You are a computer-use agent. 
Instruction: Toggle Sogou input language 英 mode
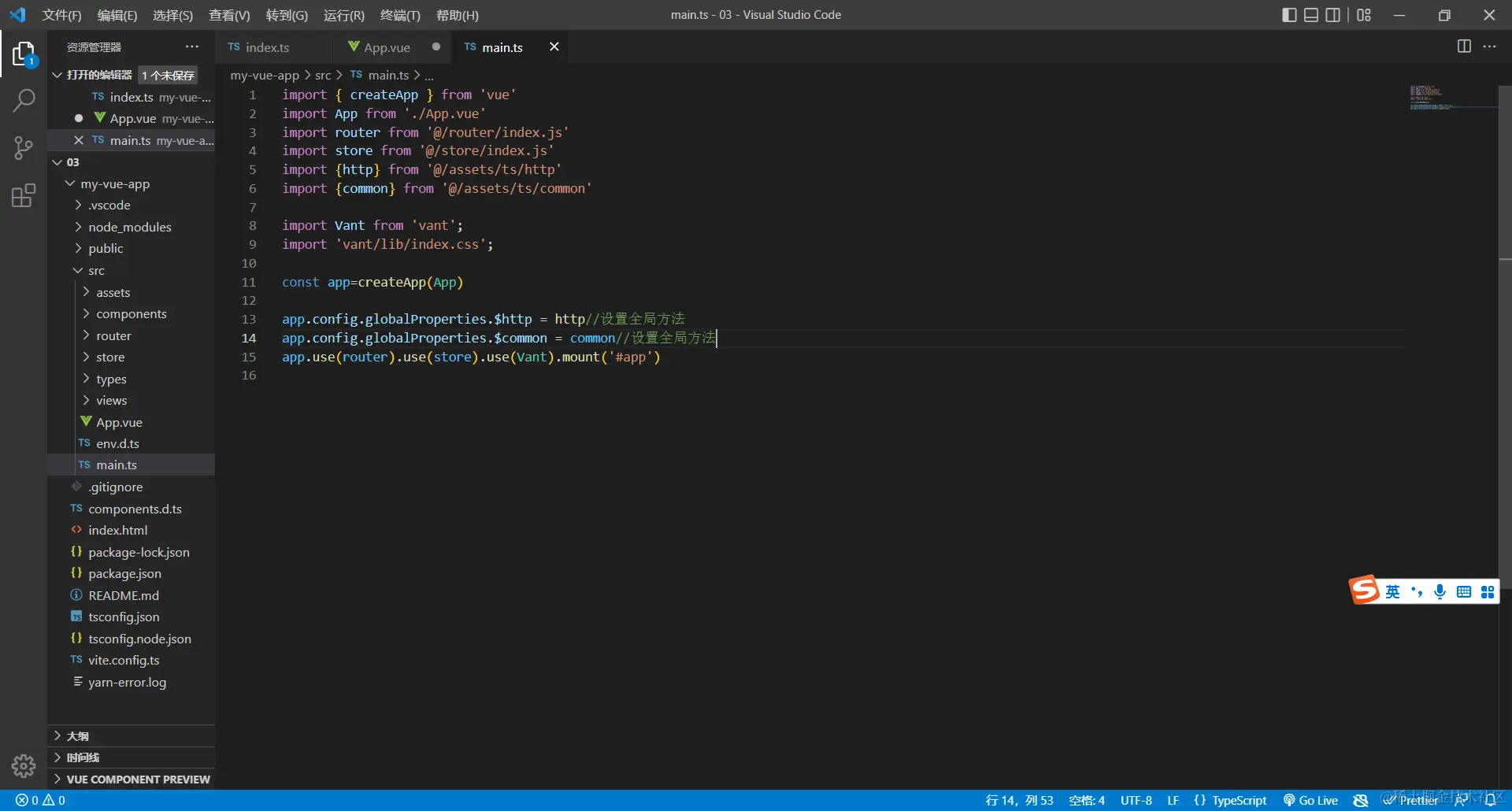click(x=1392, y=591)
